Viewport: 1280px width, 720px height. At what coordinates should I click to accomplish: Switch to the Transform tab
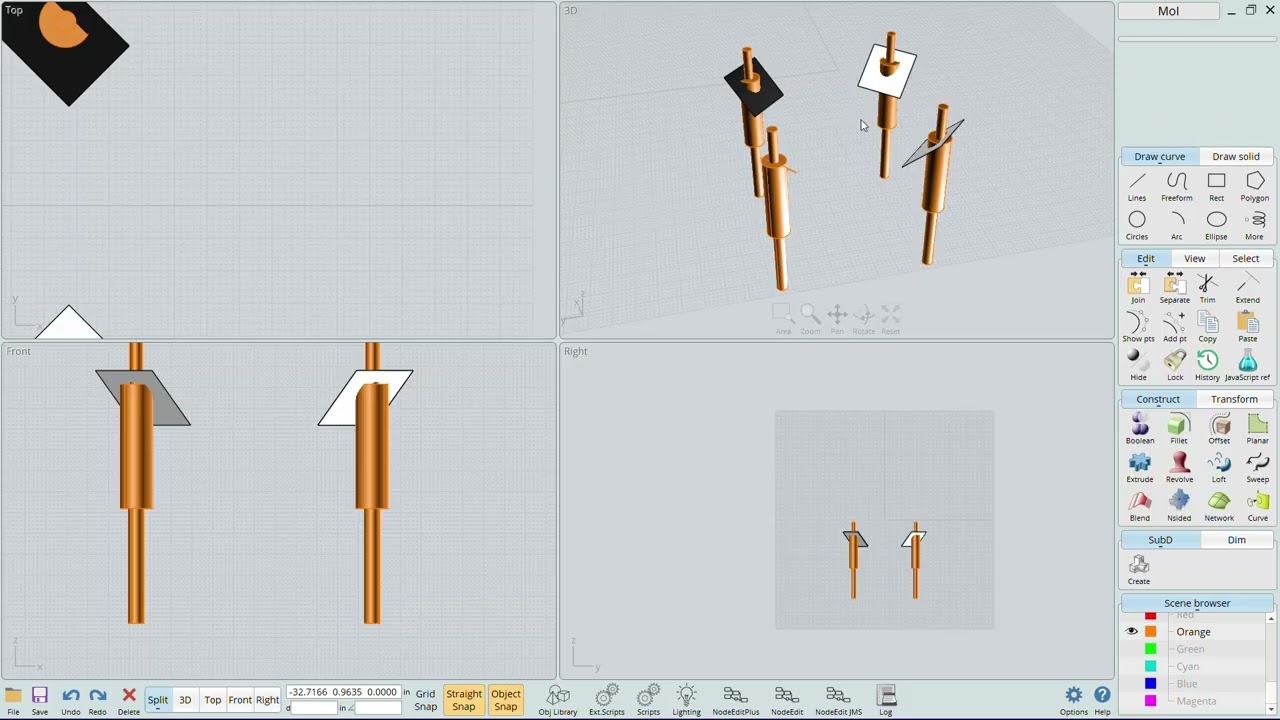[1235, 399]
